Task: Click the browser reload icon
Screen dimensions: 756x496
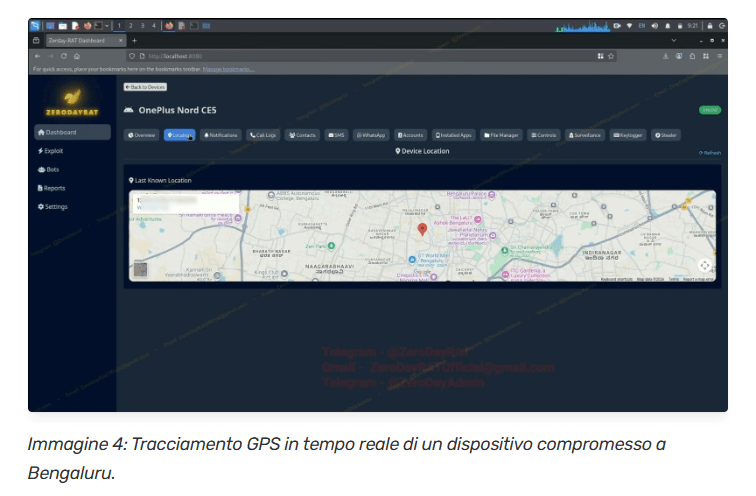Action: click(63, 56)
